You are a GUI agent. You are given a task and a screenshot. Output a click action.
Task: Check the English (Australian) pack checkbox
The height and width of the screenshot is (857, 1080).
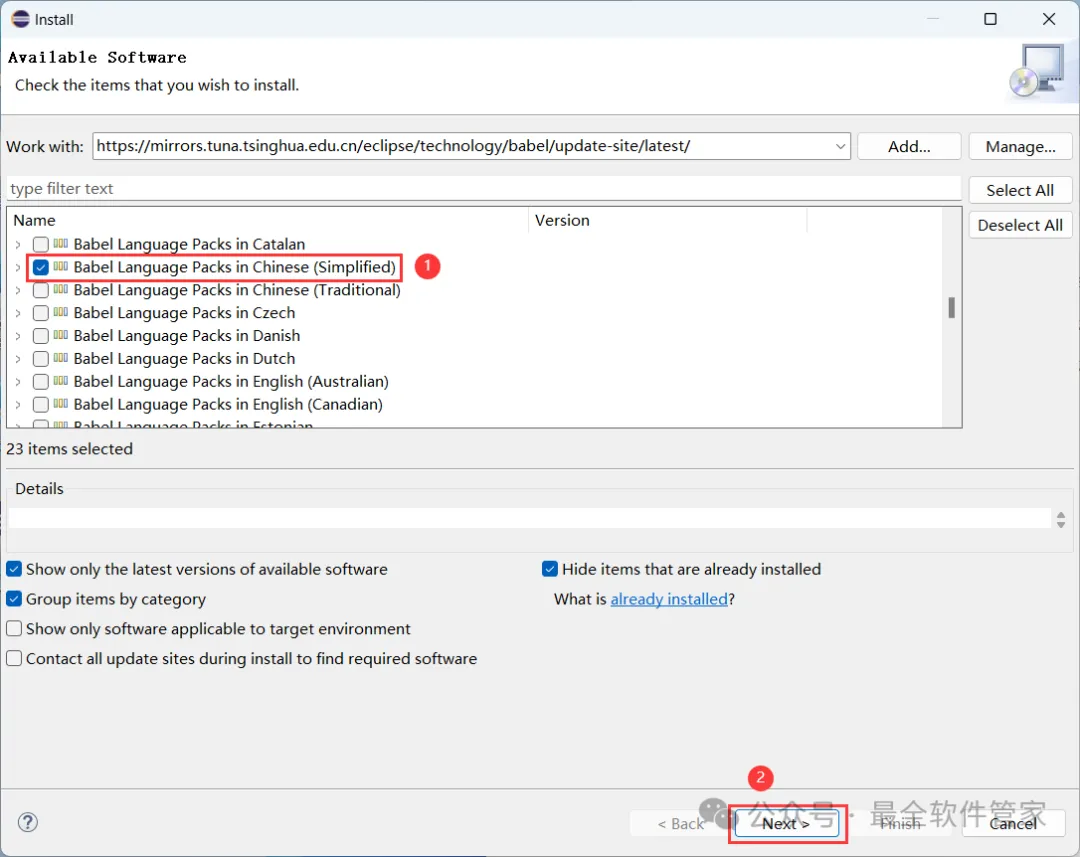(41, 382)
